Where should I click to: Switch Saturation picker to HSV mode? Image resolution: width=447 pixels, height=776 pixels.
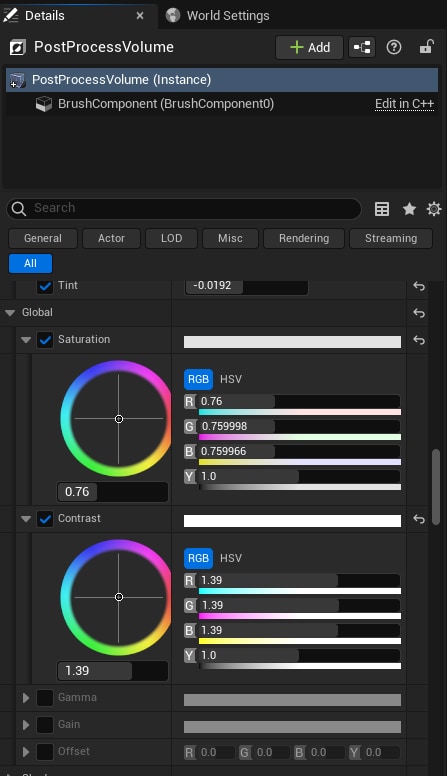pos(231,380)
